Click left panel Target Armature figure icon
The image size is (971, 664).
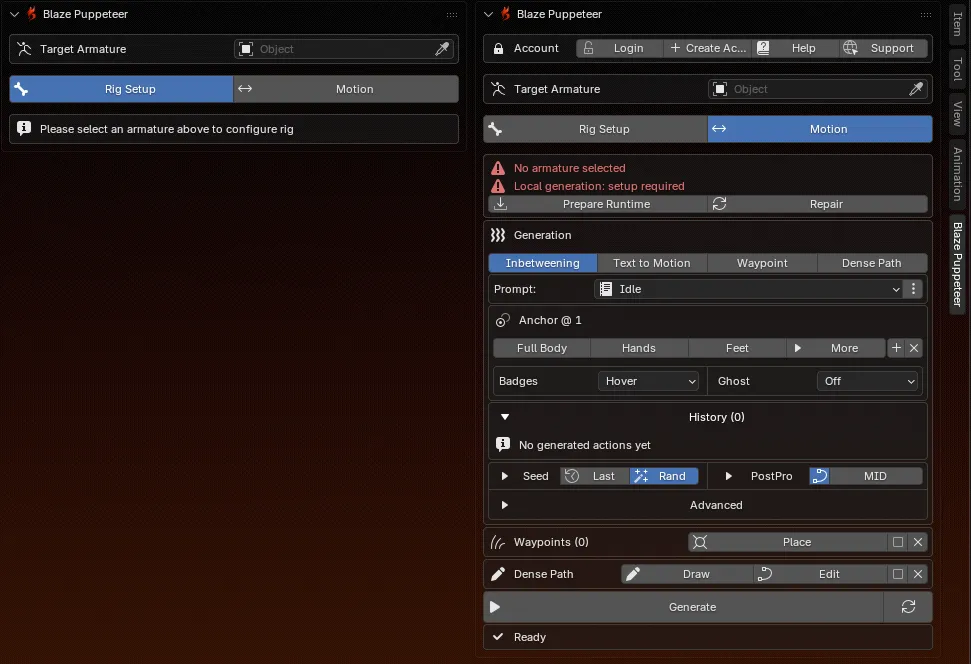pos(24,49)
